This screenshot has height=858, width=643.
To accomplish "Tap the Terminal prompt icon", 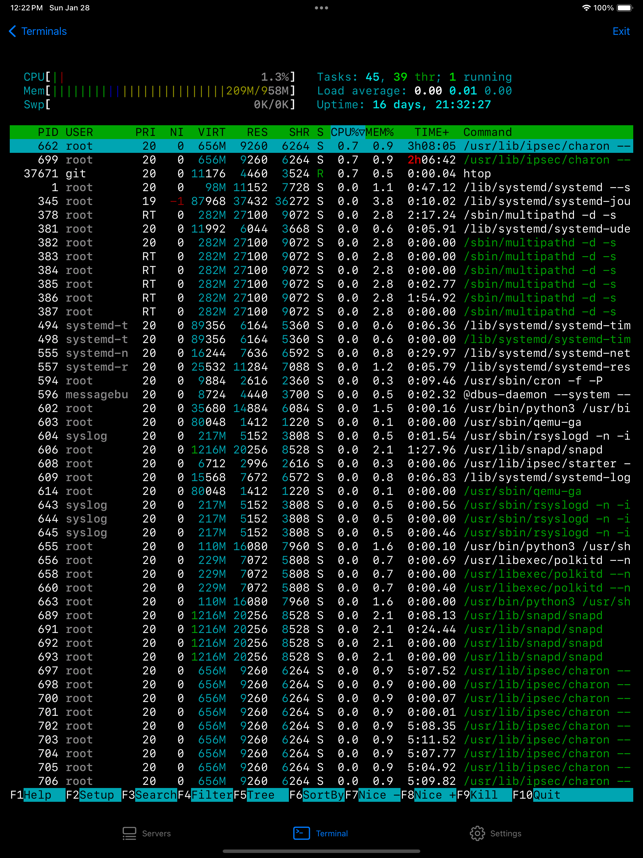I will point(302,833).
